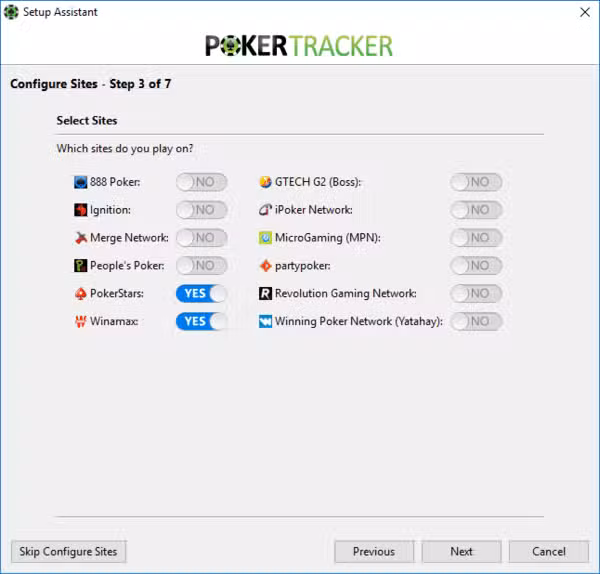Click the Skip Configure Sites button
Screen dimensions: 600x574
coord(68,551)
